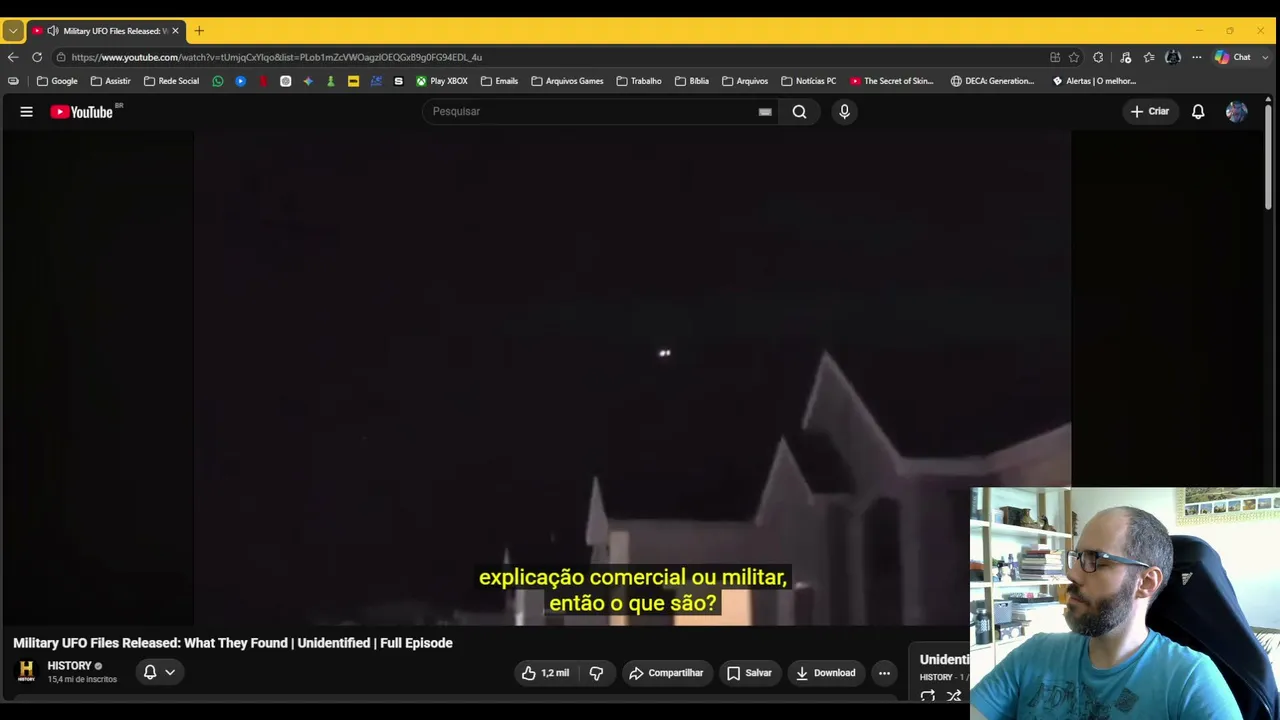Open the Emails bookmarks folder
Image resolution: width=1280 pixels, height=720 pixels.
coord(499,81)
